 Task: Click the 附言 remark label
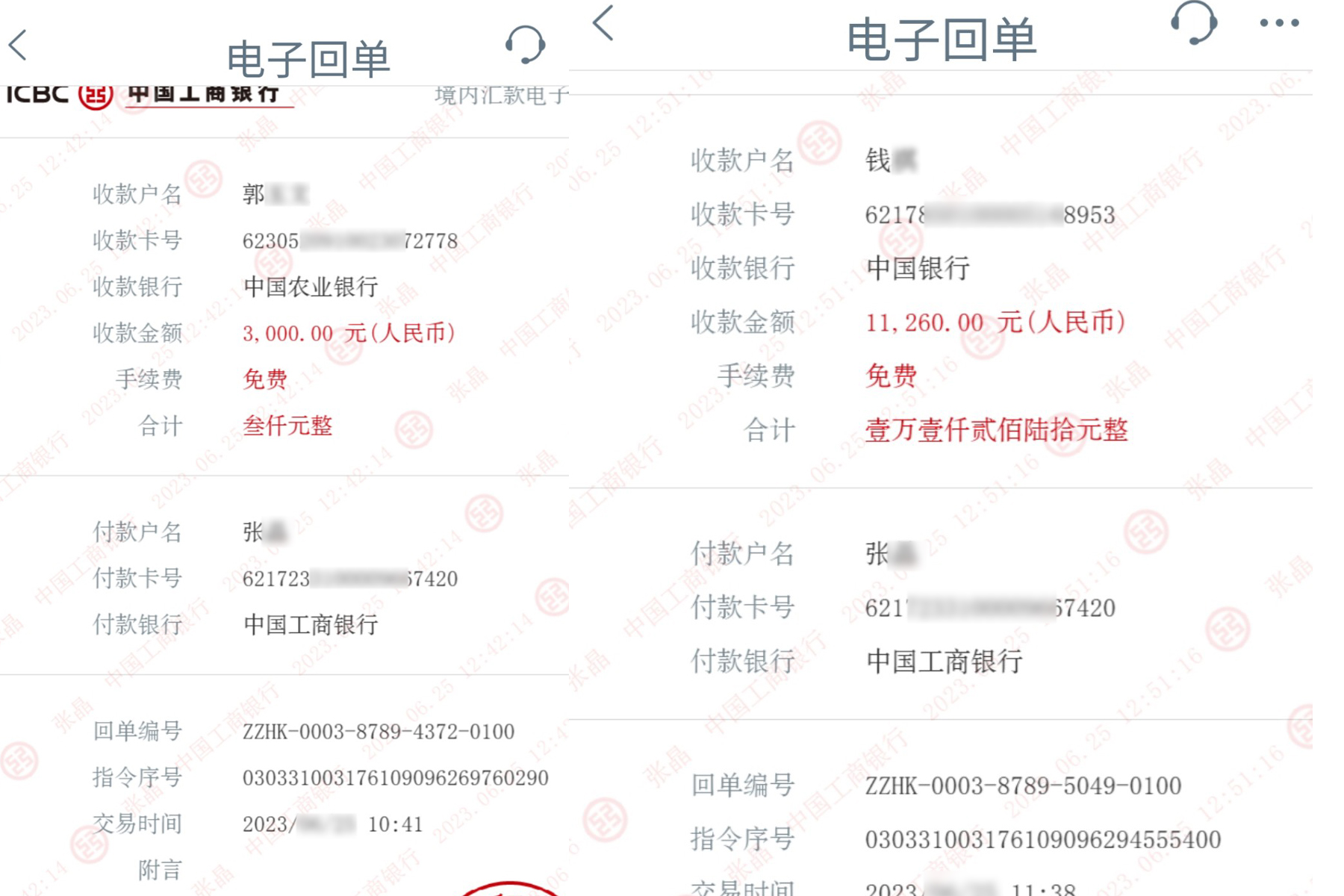point(160,871)
